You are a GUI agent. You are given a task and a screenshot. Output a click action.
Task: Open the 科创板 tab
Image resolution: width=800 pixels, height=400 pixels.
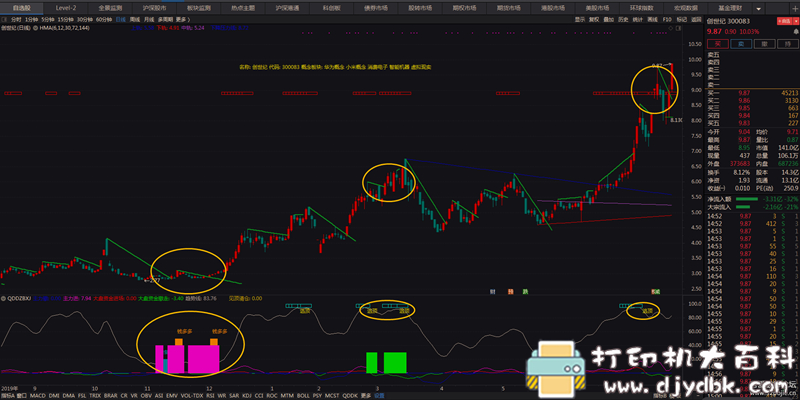click(x=331, y=8)
